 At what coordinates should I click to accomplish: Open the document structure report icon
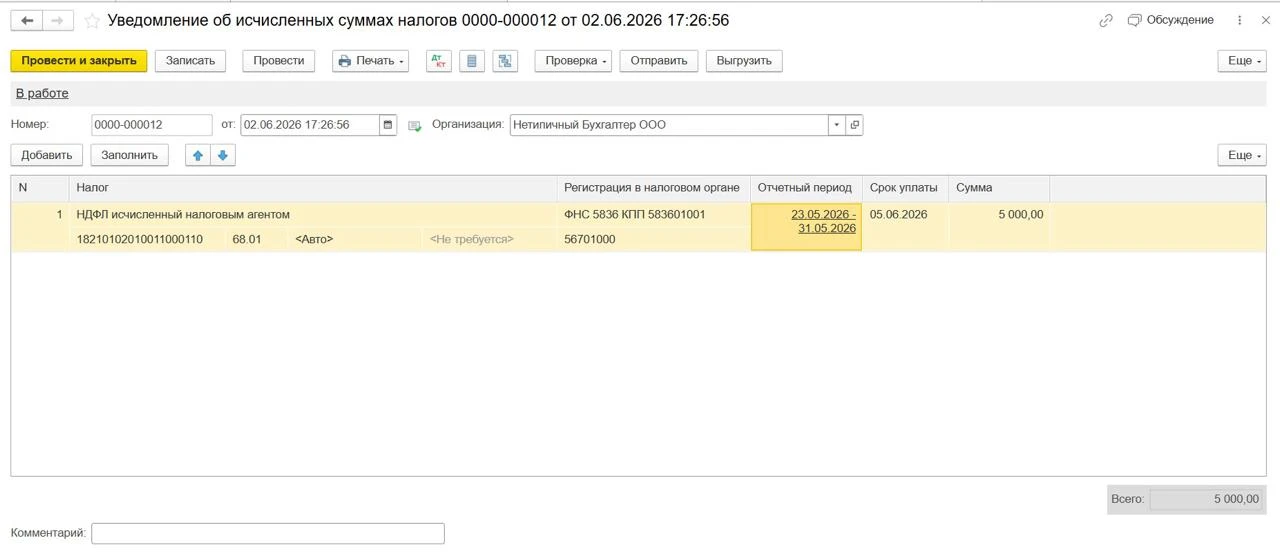[472, 61]
